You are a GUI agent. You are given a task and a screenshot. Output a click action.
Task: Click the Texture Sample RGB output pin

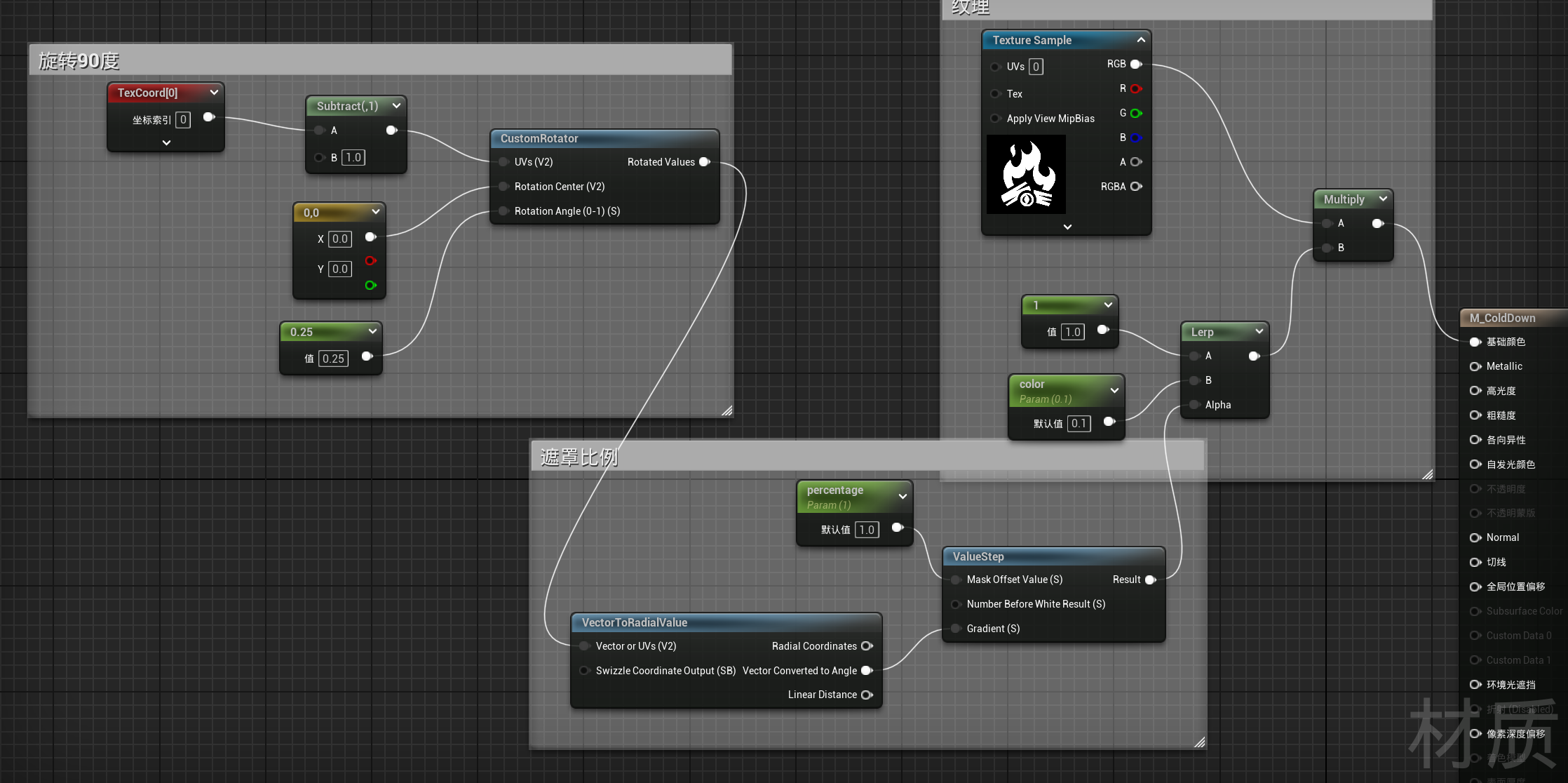(x=1136, y=65)
